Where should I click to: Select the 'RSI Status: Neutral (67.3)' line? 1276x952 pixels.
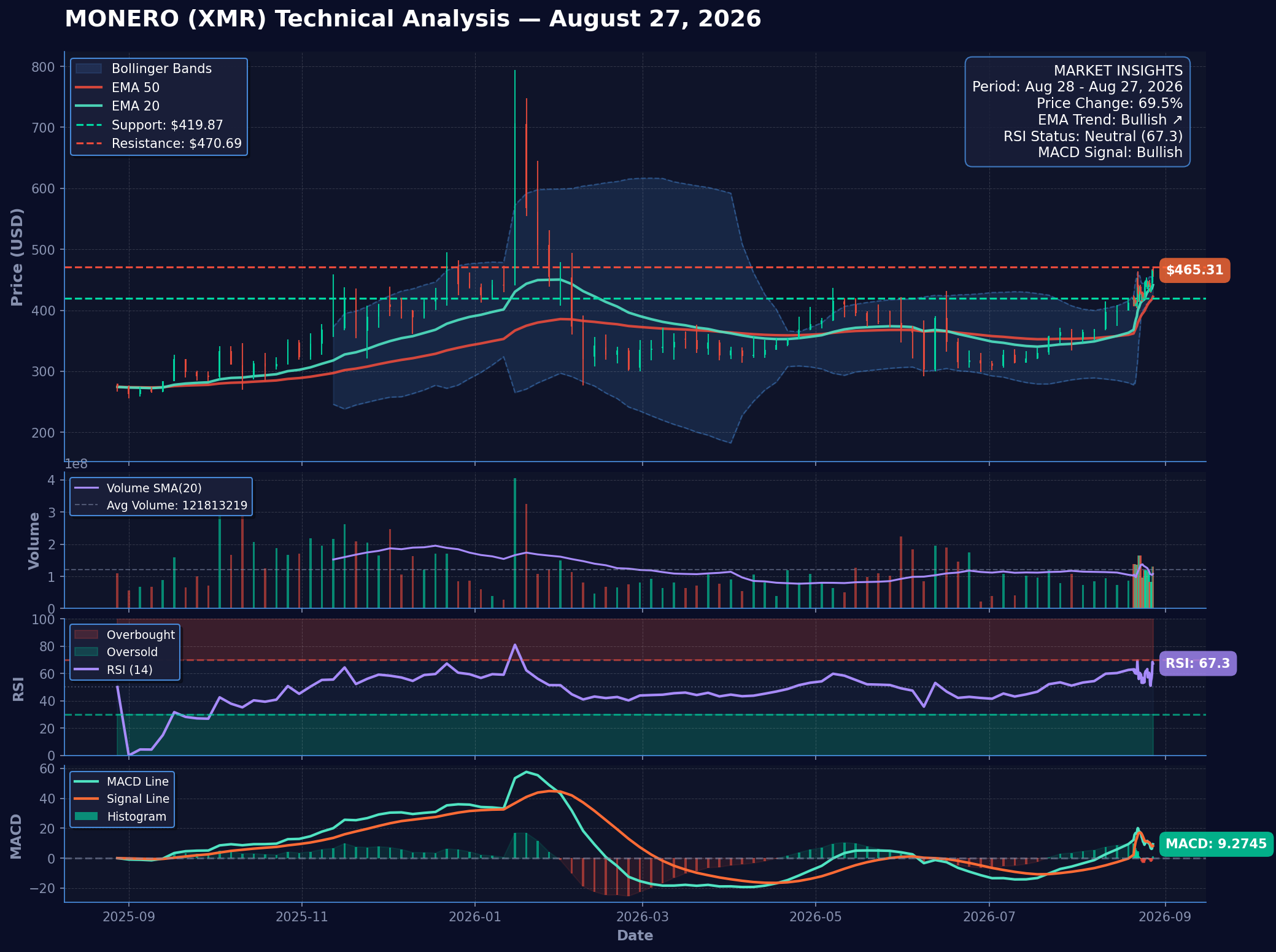[x=1093, y=136]
